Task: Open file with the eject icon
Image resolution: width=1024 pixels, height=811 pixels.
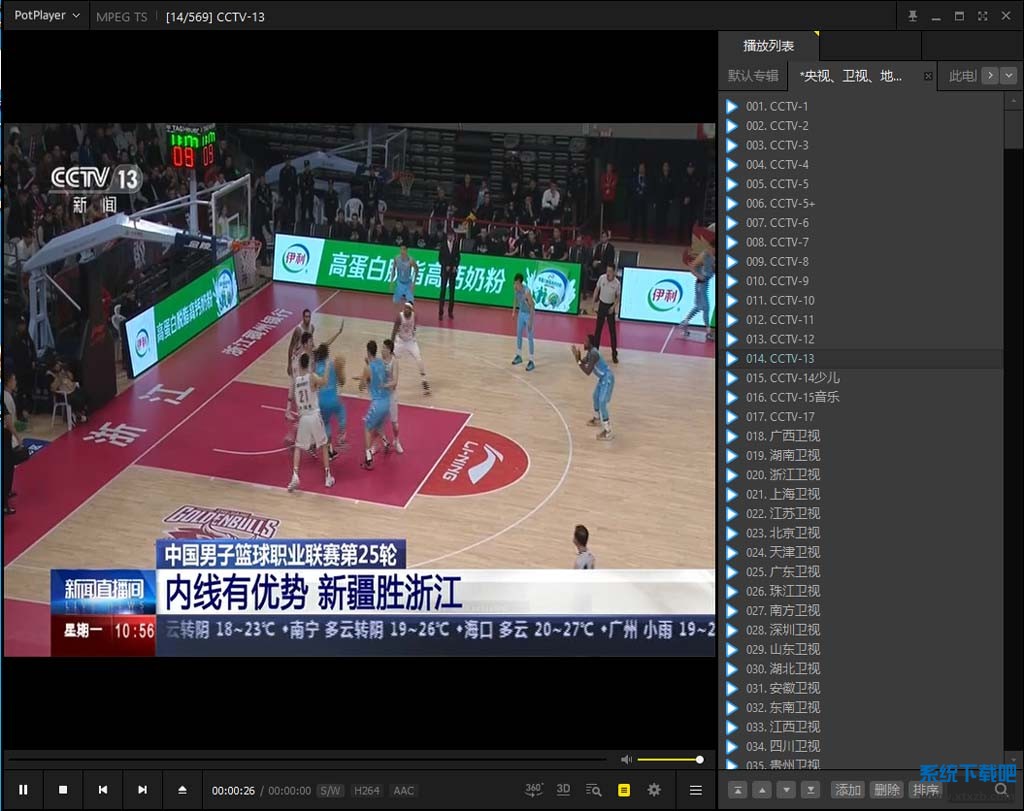Action: (x=182, y=790)
